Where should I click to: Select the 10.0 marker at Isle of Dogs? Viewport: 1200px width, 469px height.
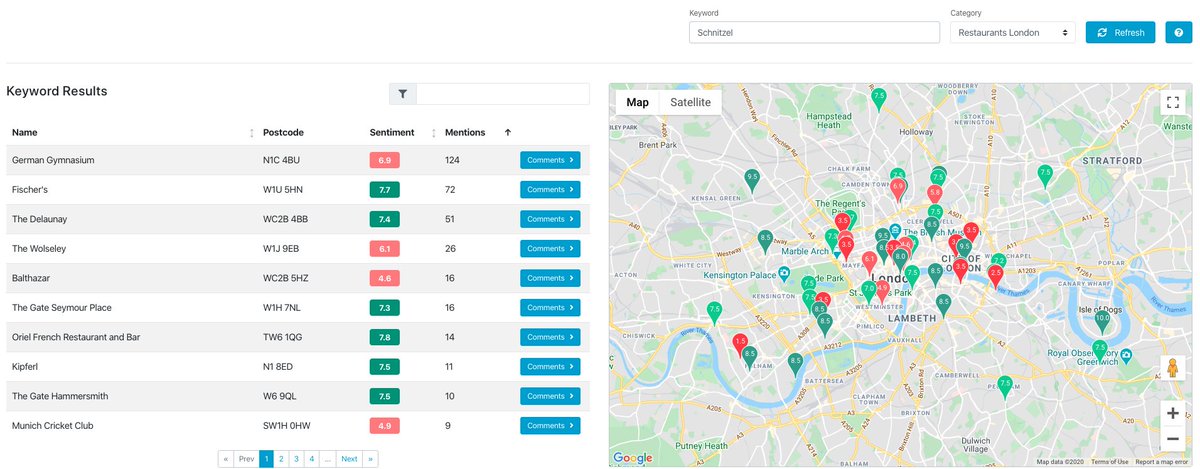[1102, 321]
